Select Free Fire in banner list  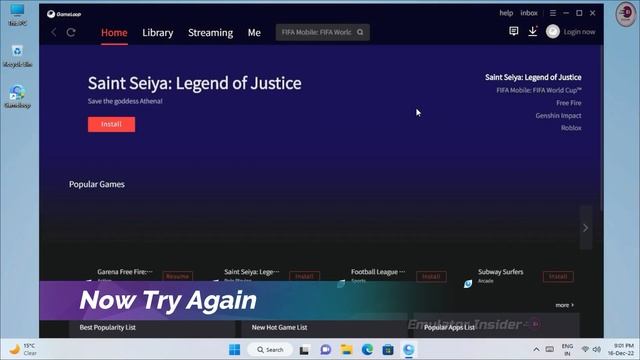[569, 103]
